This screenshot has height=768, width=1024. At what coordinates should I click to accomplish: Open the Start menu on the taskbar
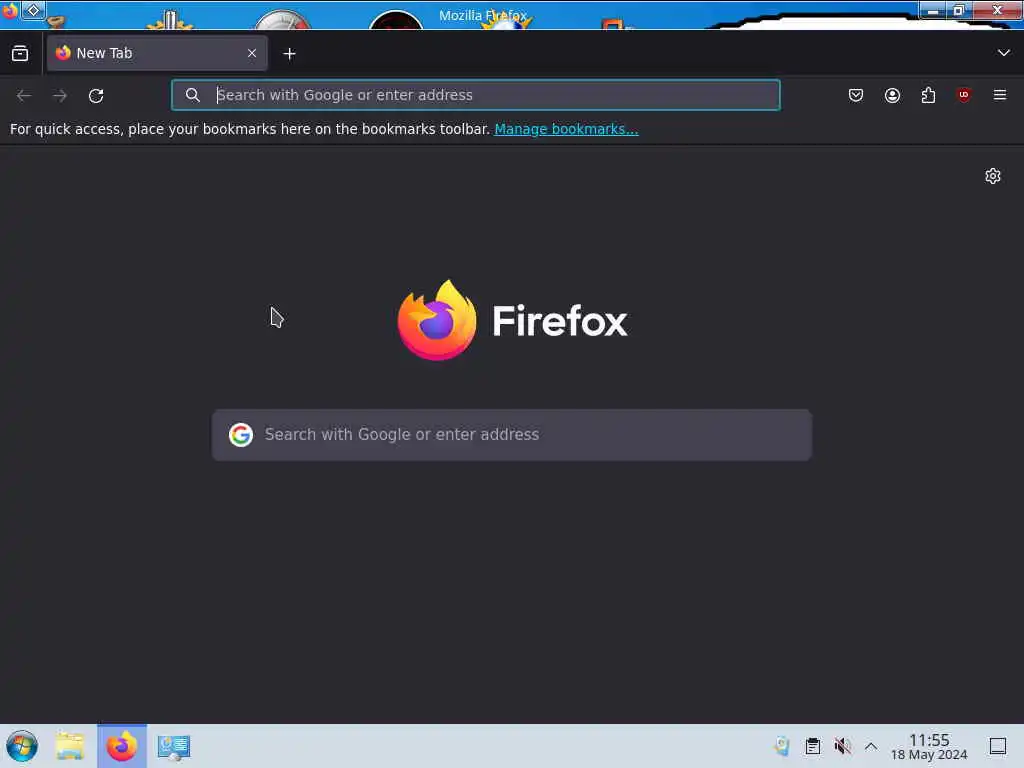coord(22,746)
